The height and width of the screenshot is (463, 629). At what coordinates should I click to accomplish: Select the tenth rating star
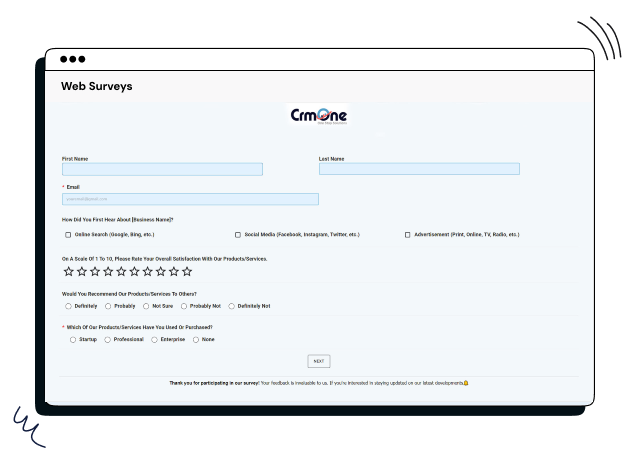tap(187, 272)
